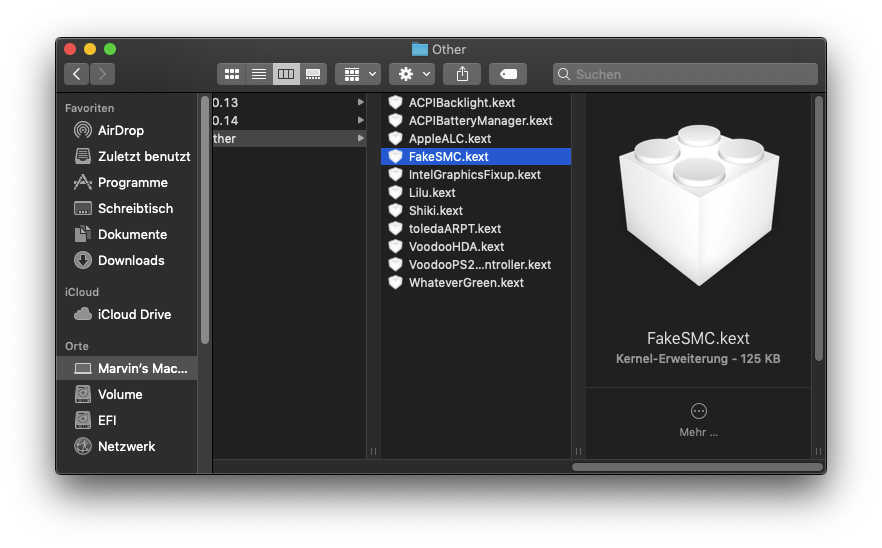
Task: Open Volume disk in the sidebar
Action: click(127, 394)
